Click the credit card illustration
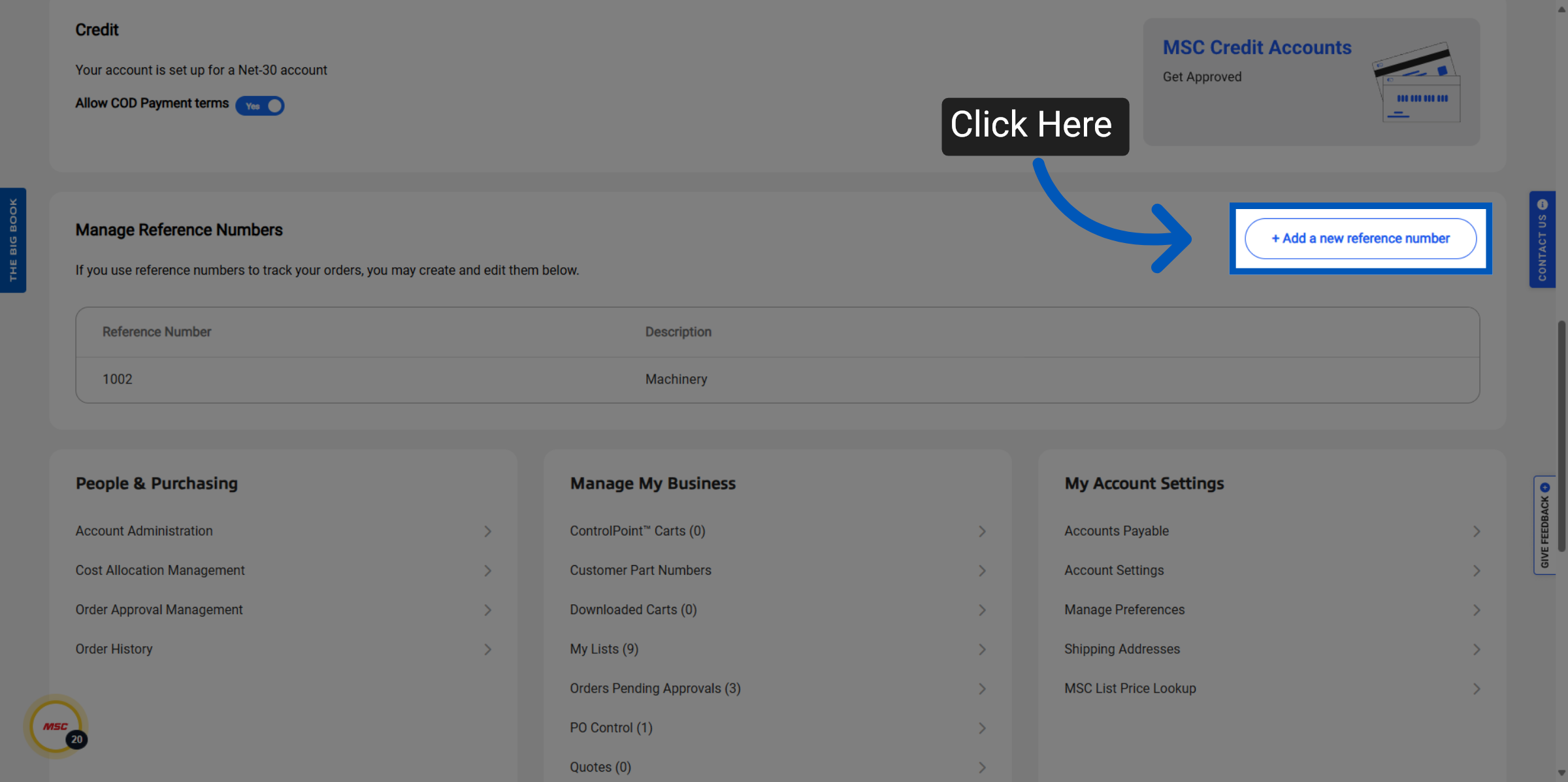 click(1416, 82)
